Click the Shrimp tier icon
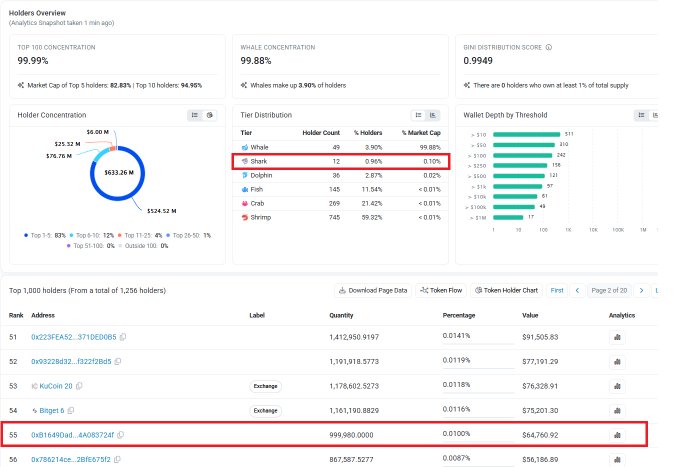Screen dimensions: 680x467 coord(245,217)
